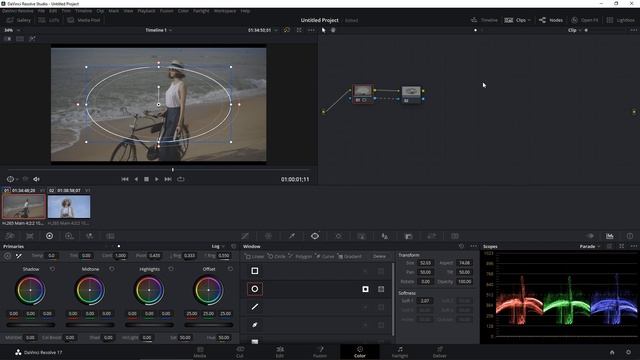Reset the Midtone color wheel
The height and width of the screenshot is (360, 640).
tap(111, 269)
